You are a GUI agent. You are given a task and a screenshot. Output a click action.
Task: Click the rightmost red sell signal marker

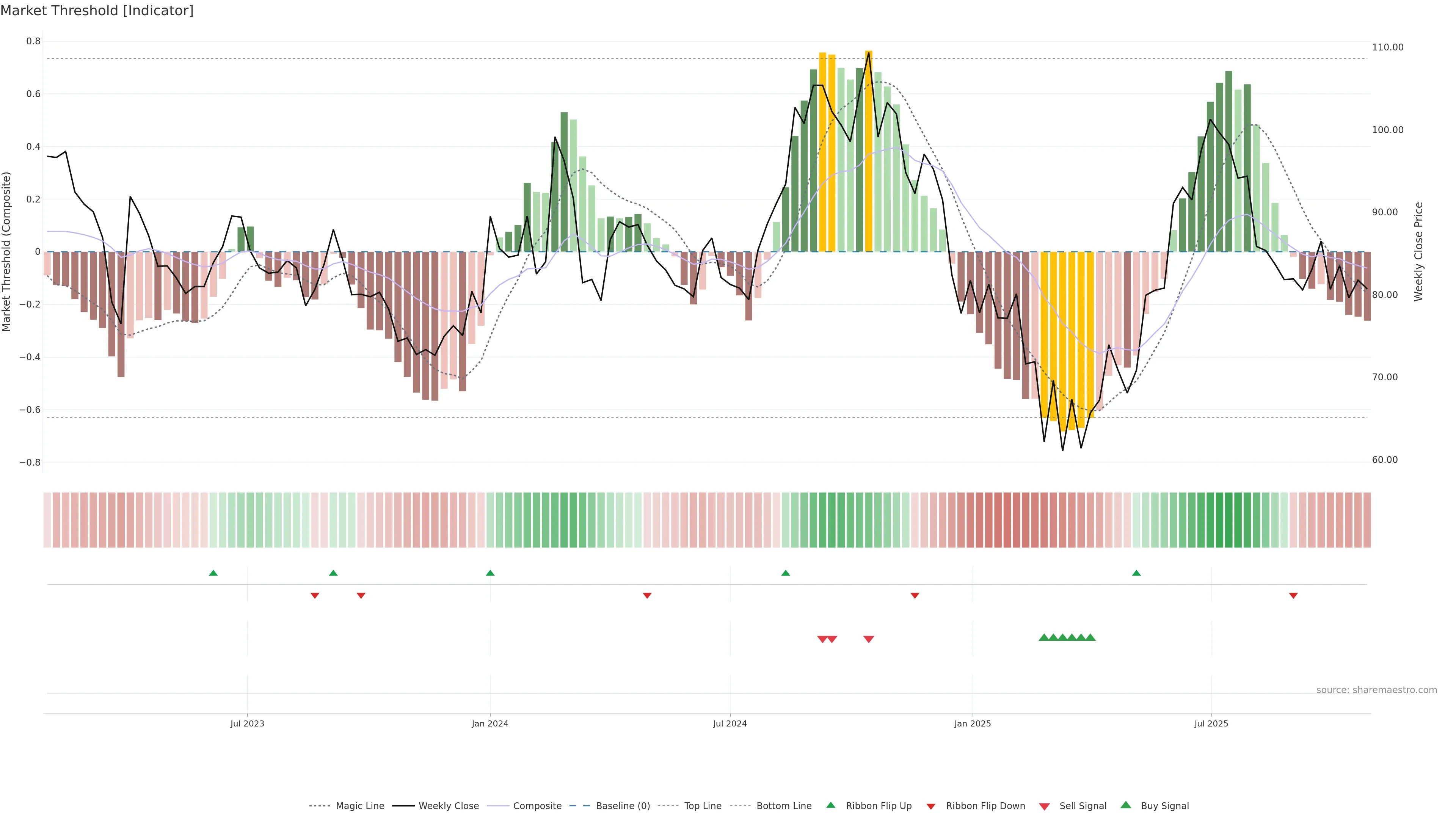[869, 639]
